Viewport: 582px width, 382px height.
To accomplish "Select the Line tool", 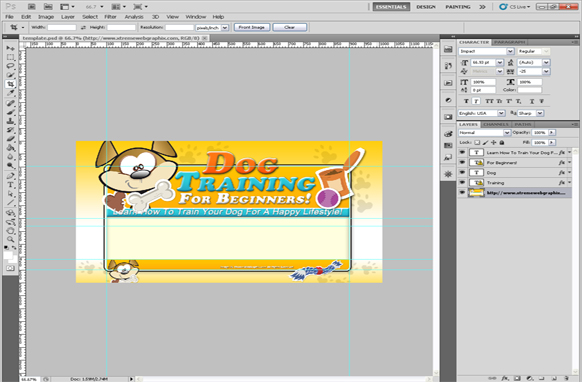I will 10,203.
